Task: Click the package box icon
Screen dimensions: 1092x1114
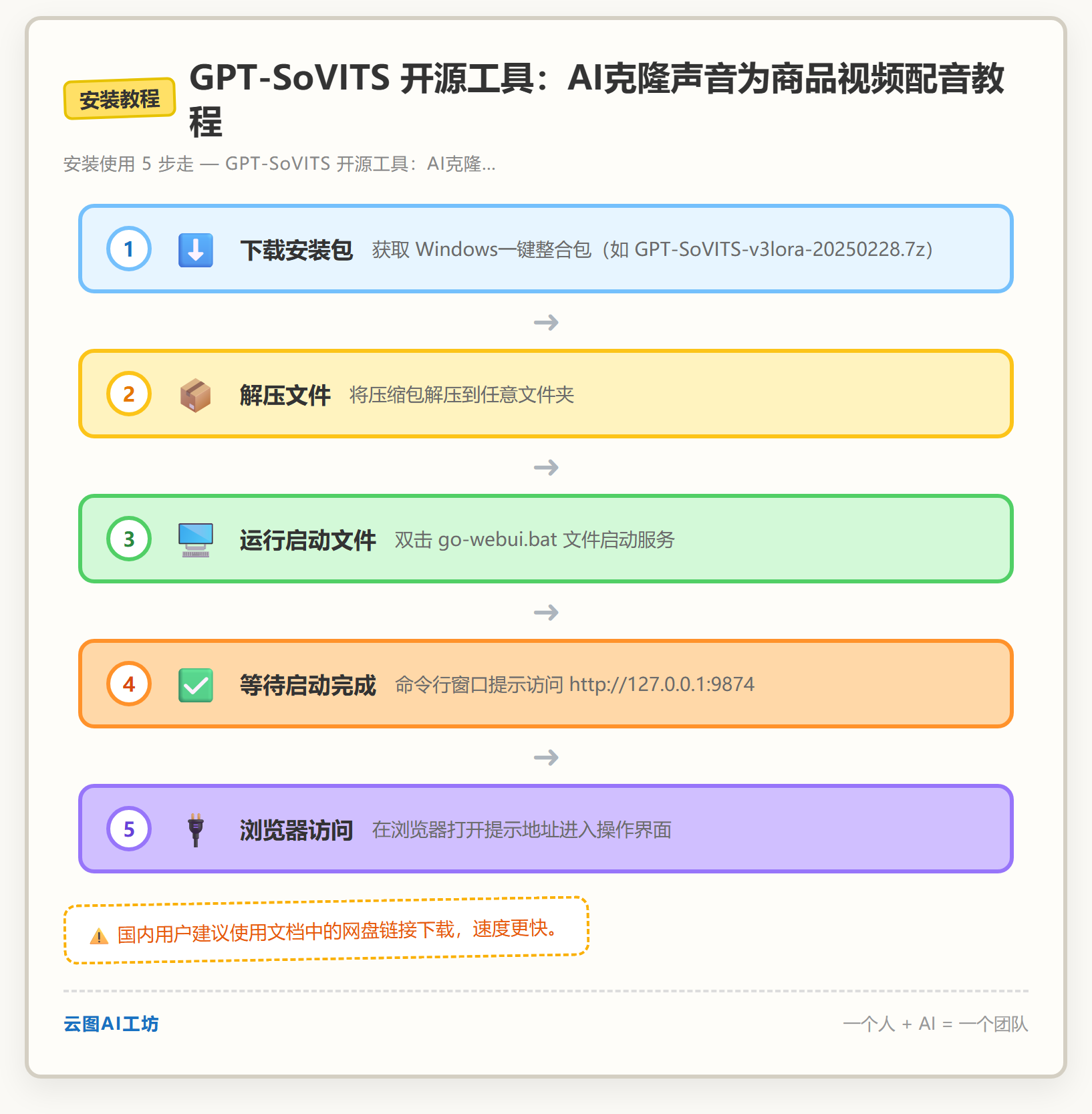Action: [x=196, y=395]
